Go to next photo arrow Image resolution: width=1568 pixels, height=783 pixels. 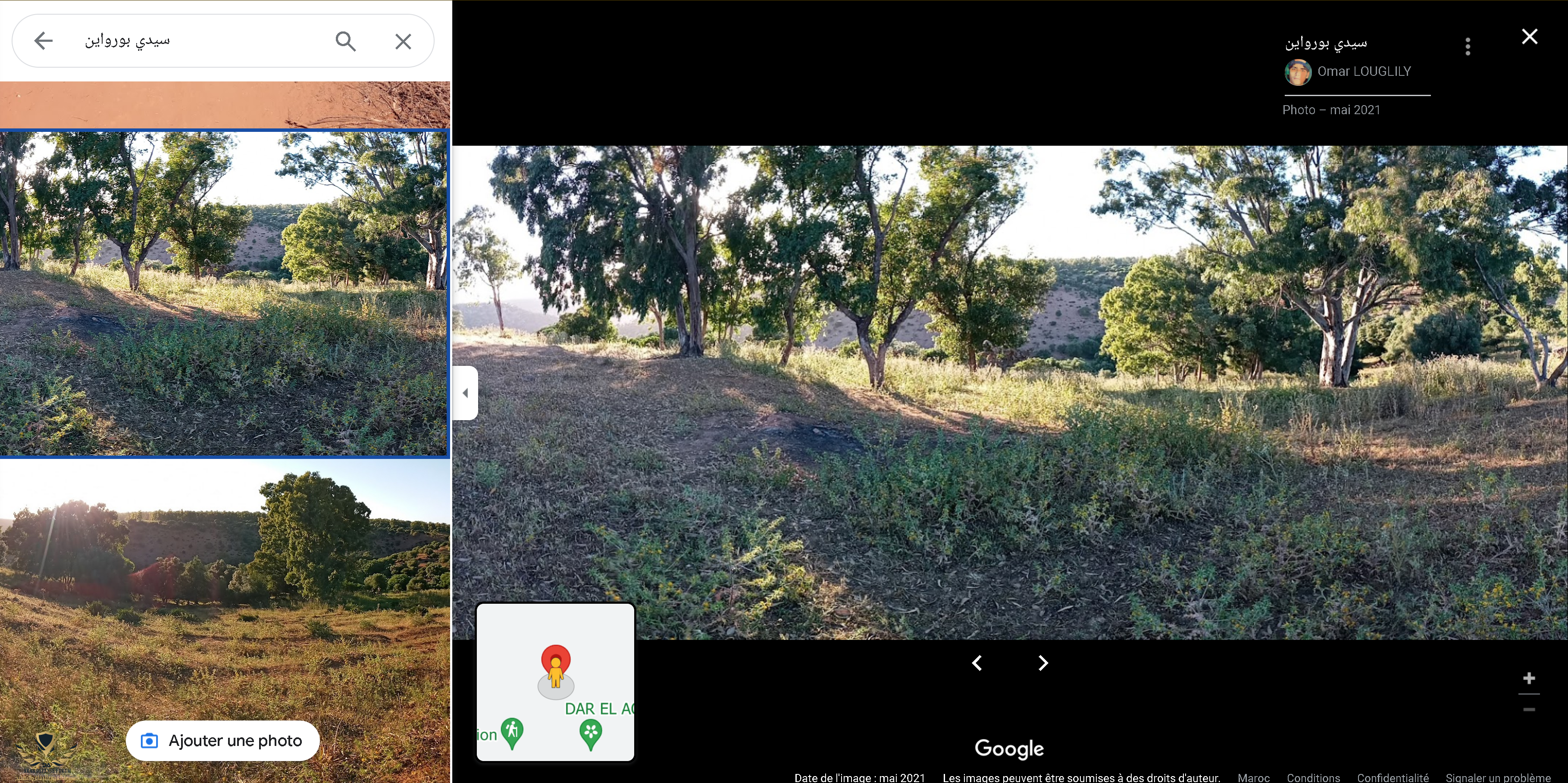[x=1043, y=662]
